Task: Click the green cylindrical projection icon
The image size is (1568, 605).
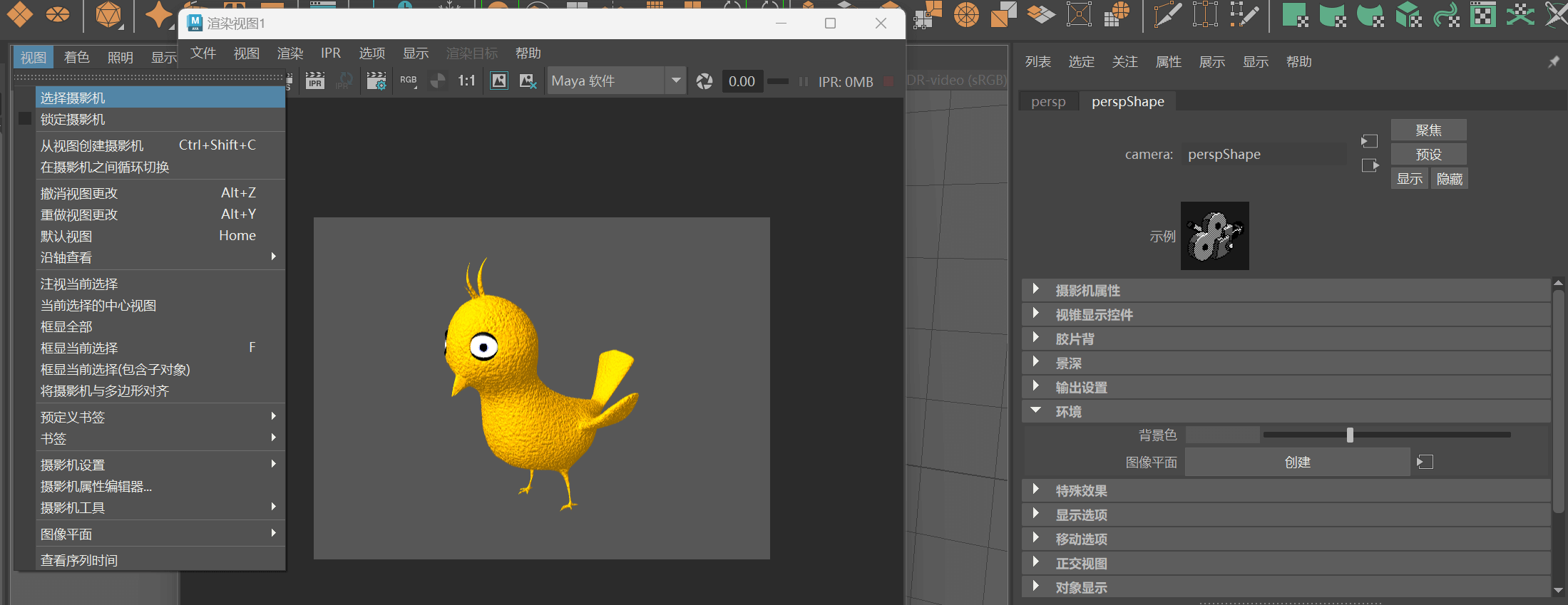Action: (x=1333, y=14)
